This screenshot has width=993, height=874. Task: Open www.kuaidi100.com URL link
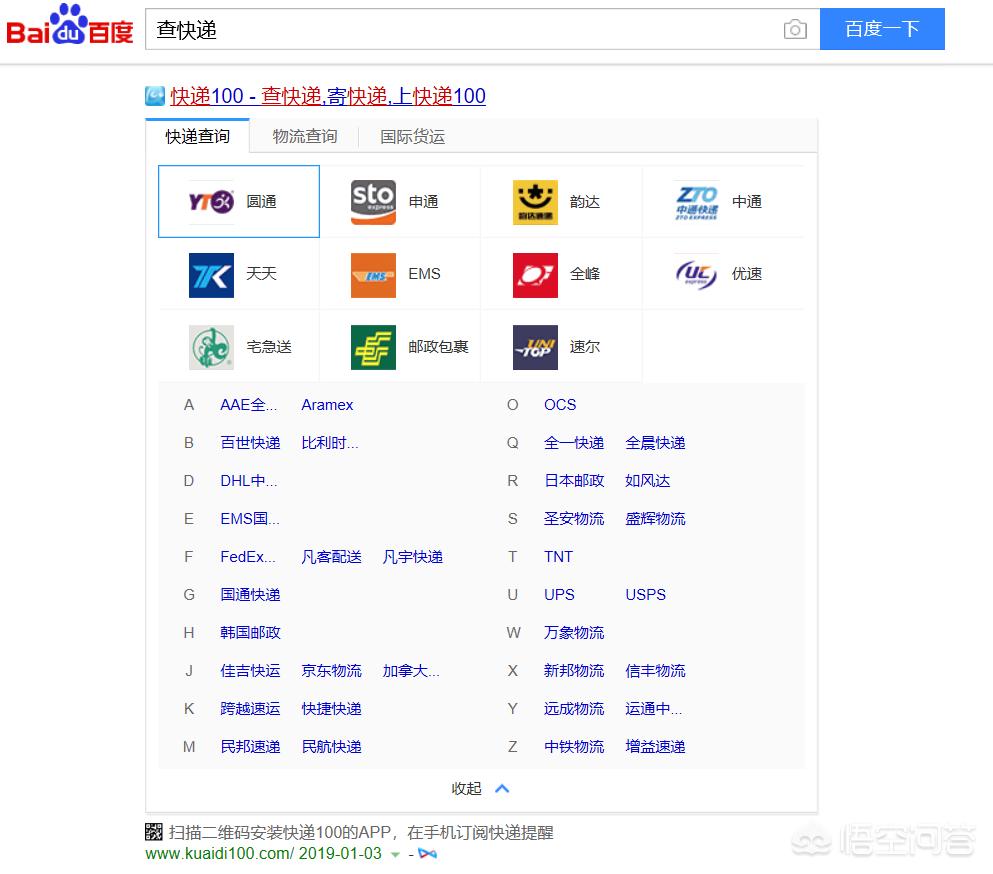click(219, 854)
